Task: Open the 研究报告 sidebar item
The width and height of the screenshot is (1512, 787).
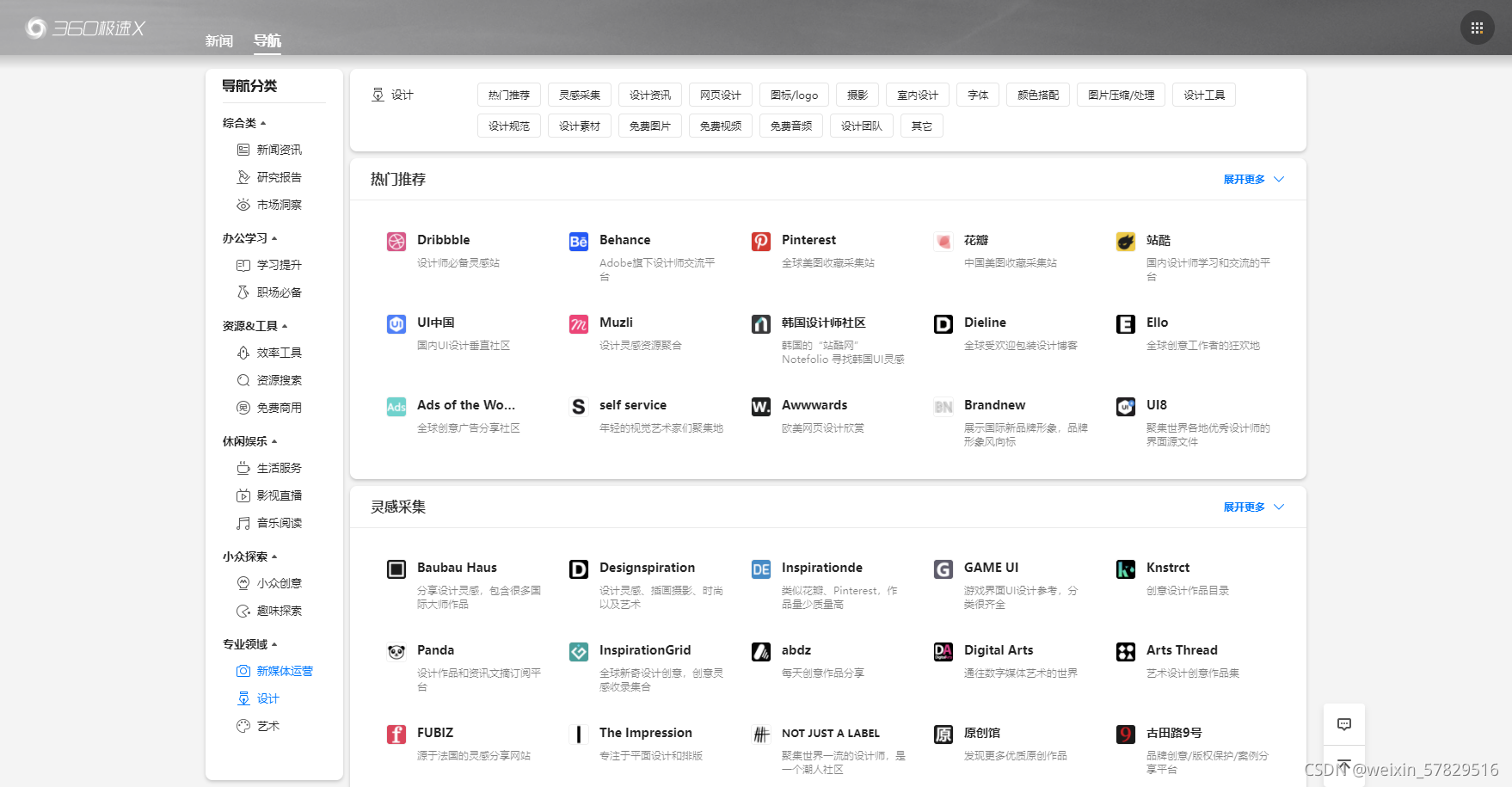Action: (x=269, y=177)
